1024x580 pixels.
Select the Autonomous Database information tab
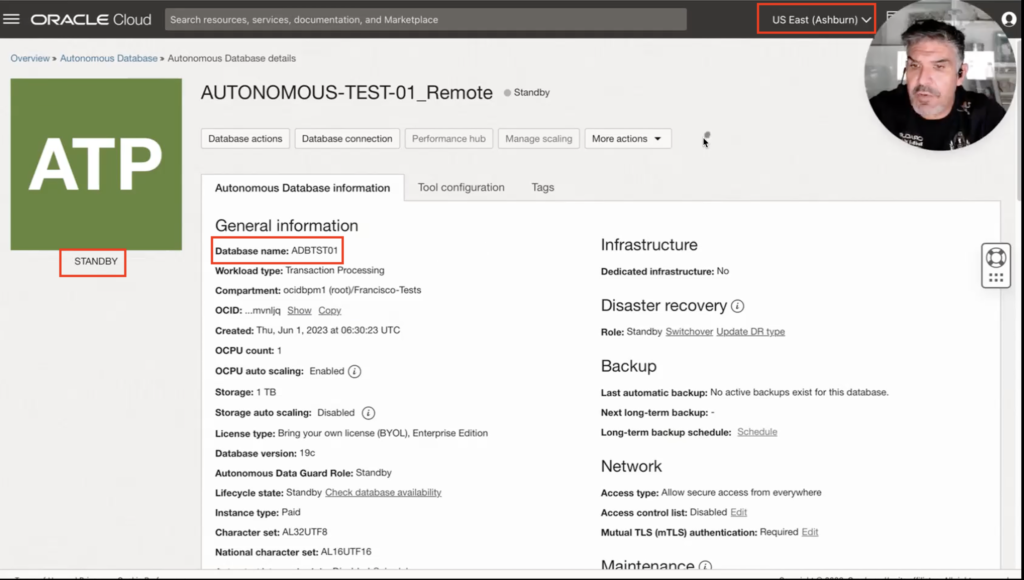(302, 188)
